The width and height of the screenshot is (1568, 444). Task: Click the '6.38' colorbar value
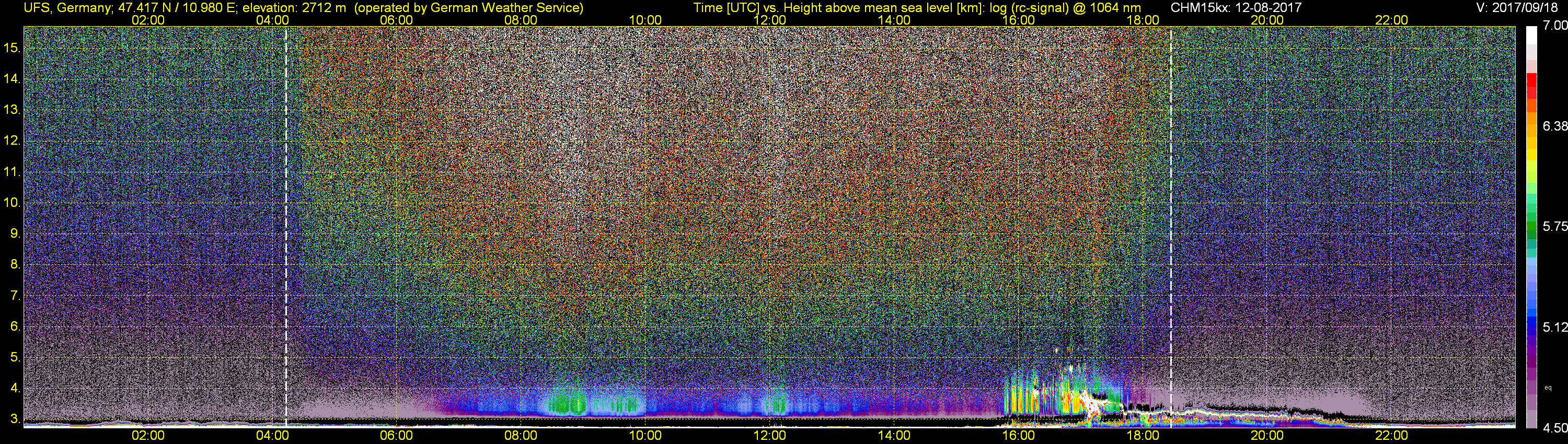1555,126
